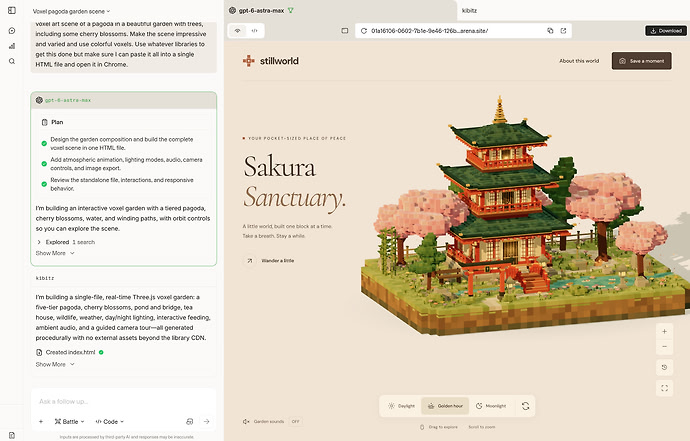This screenshot has height=441, width=690.
Task: Open preview in new tab icon
Action: click(x=563, y=31)
